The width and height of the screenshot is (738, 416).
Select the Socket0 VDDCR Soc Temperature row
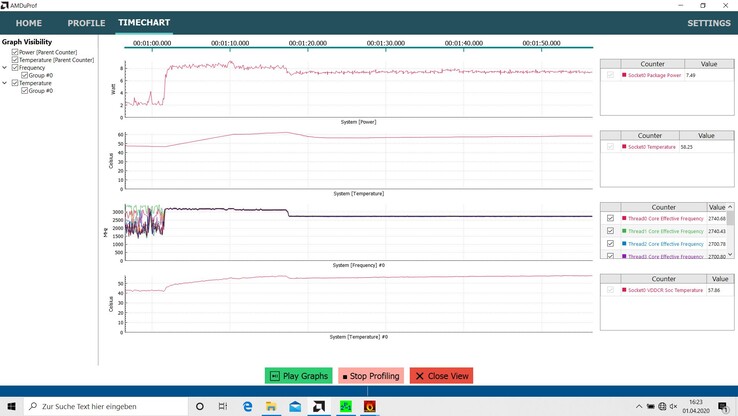[667, 290]
